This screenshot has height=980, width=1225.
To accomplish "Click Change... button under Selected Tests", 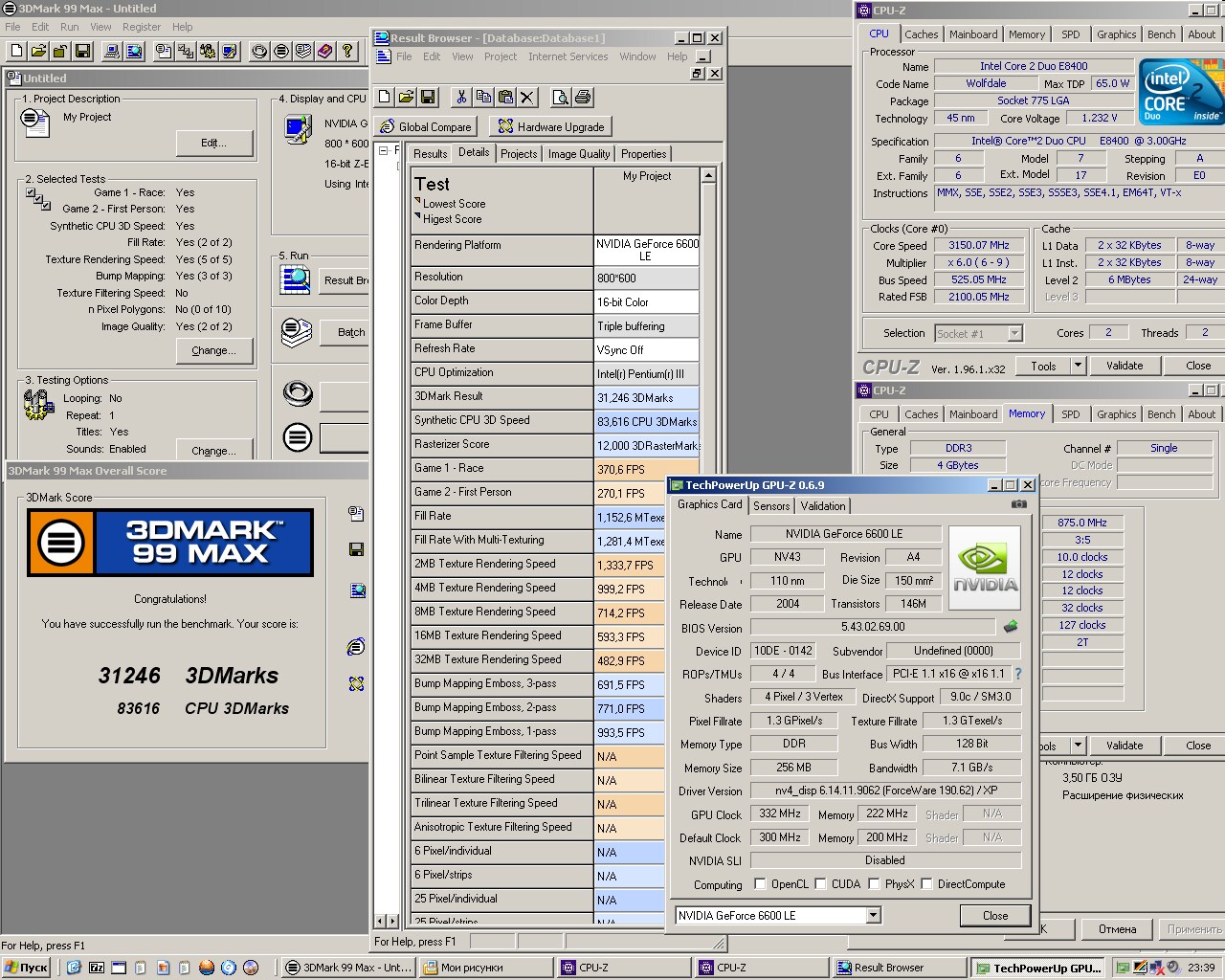I will [x=214, y=350].
